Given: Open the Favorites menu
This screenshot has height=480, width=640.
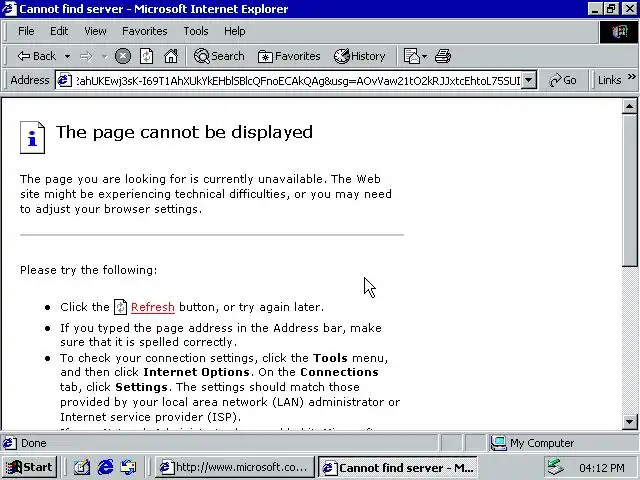Looking at the screenshot, I should coord(144,31).
